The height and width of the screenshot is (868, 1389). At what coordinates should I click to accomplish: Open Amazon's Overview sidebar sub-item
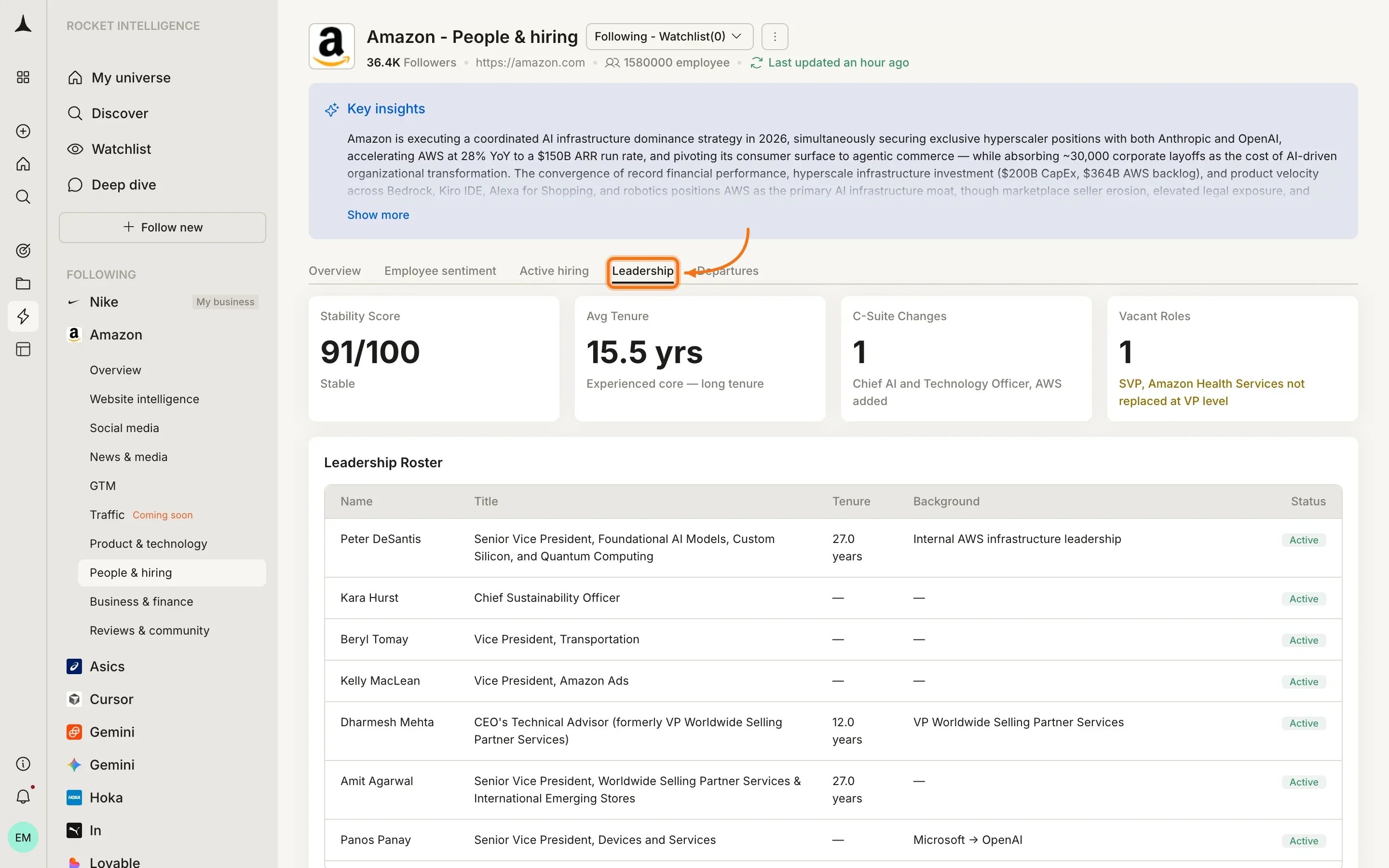115,370
